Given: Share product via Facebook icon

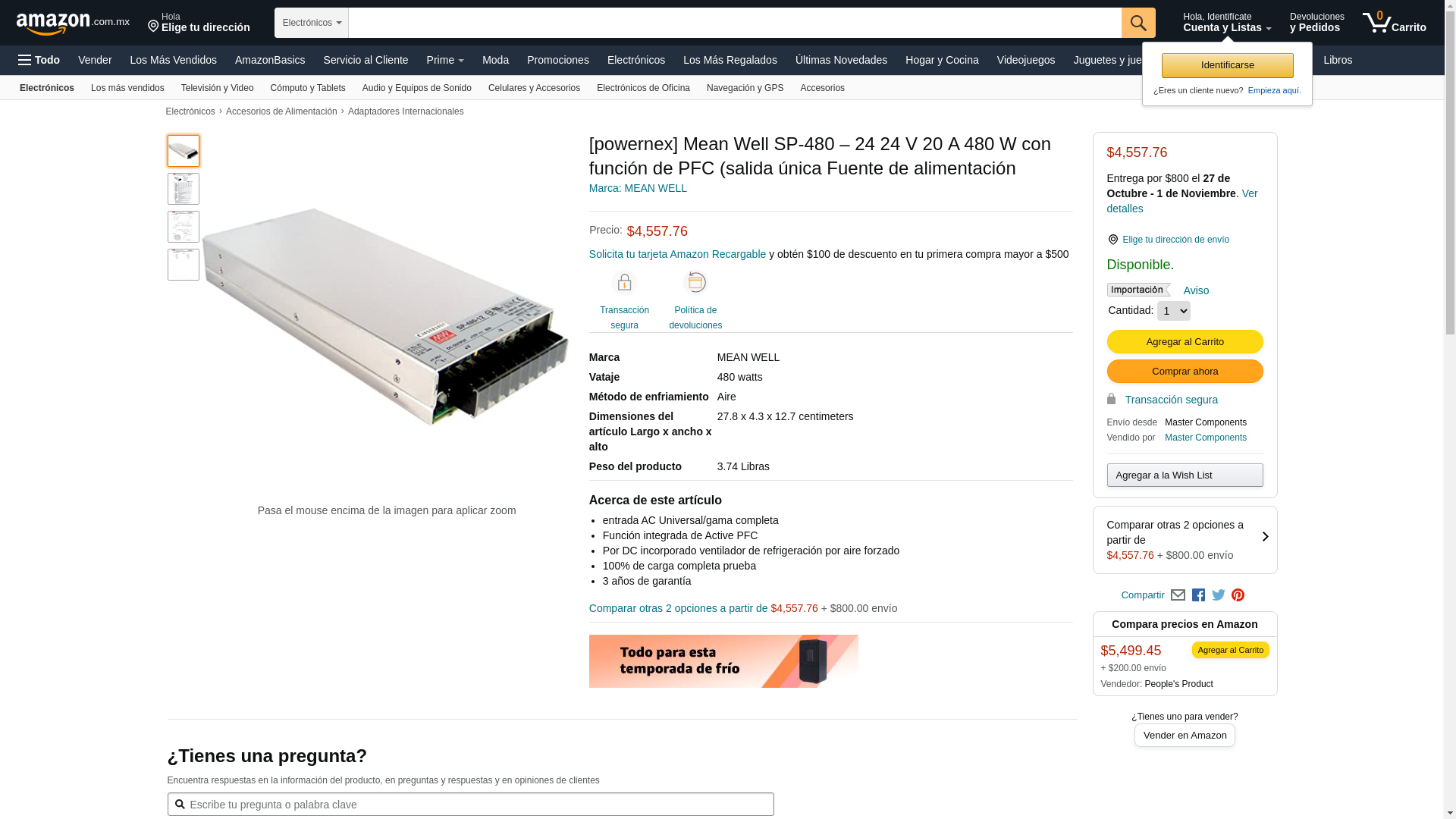Looking at the screenshot, I should pos(1198,595).
